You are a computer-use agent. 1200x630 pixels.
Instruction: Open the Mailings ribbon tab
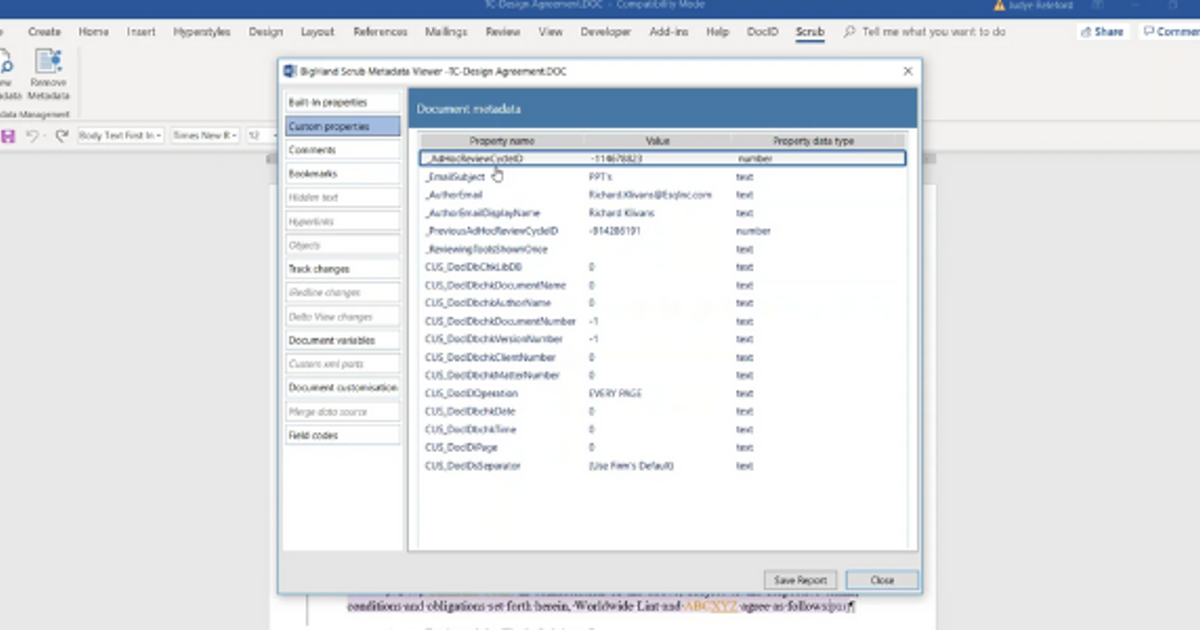445,31
